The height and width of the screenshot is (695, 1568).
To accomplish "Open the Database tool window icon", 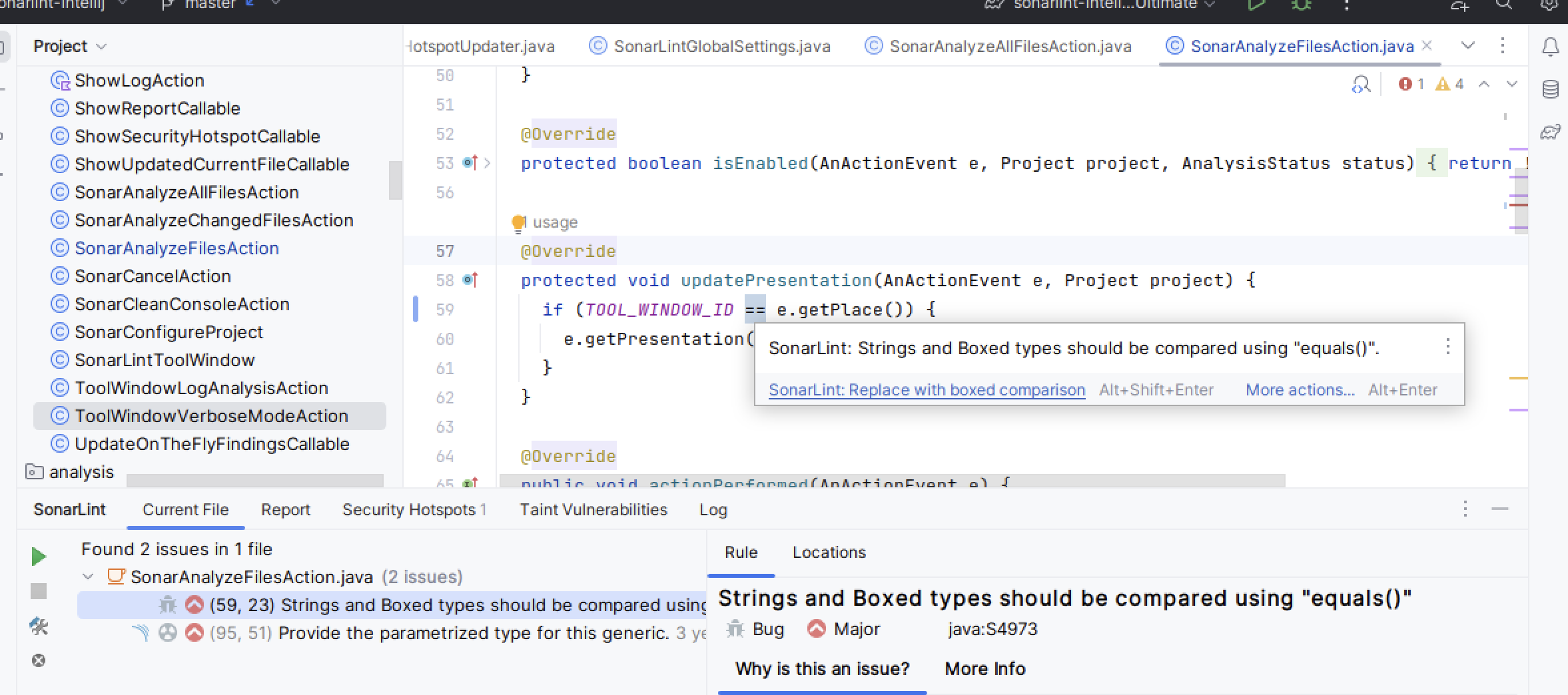I will coord(1550,89).
